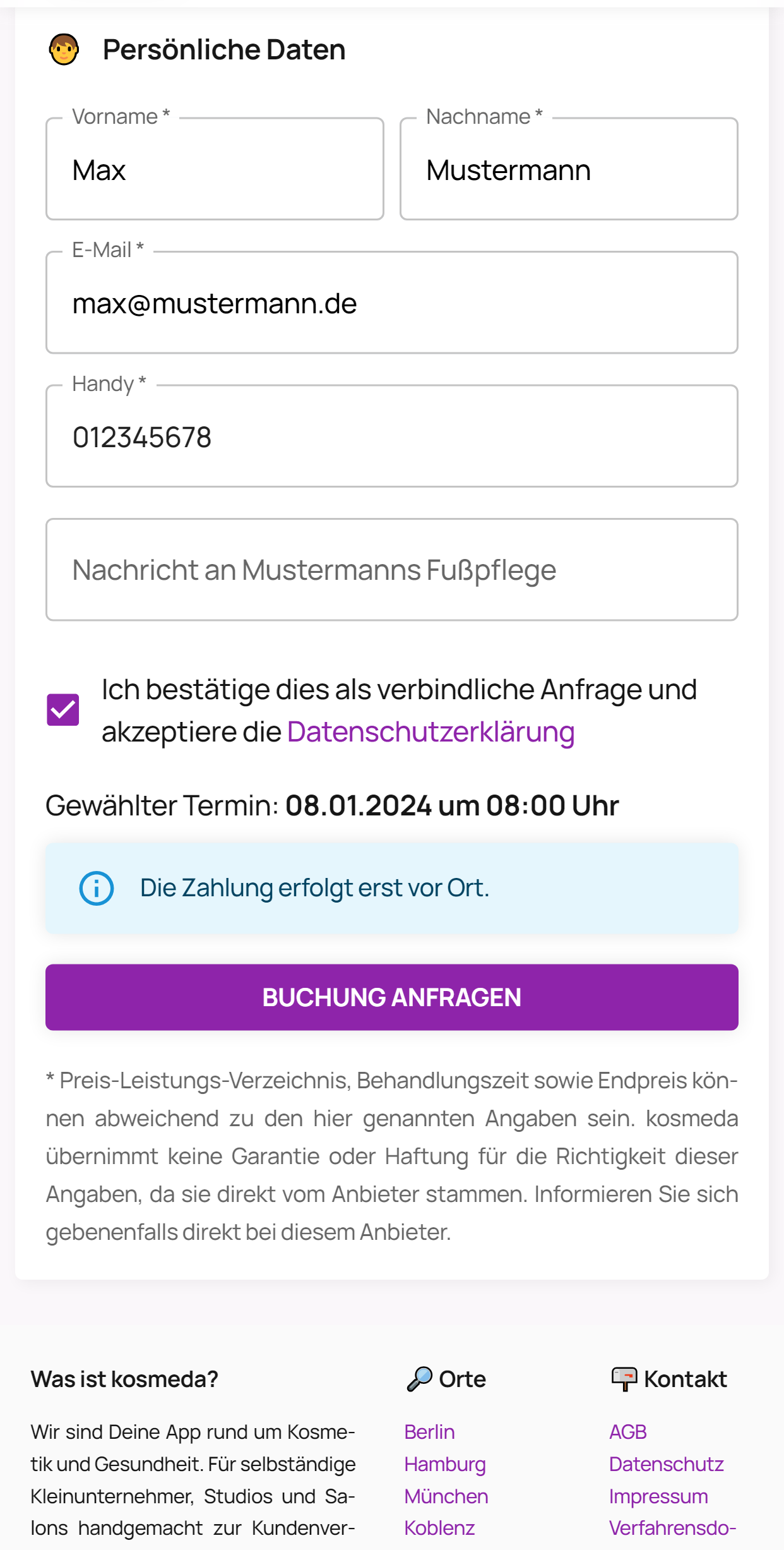This screenshot has height=1550, width=784.
Task: Open the AGB link
Action: (x=627, y=1432)
